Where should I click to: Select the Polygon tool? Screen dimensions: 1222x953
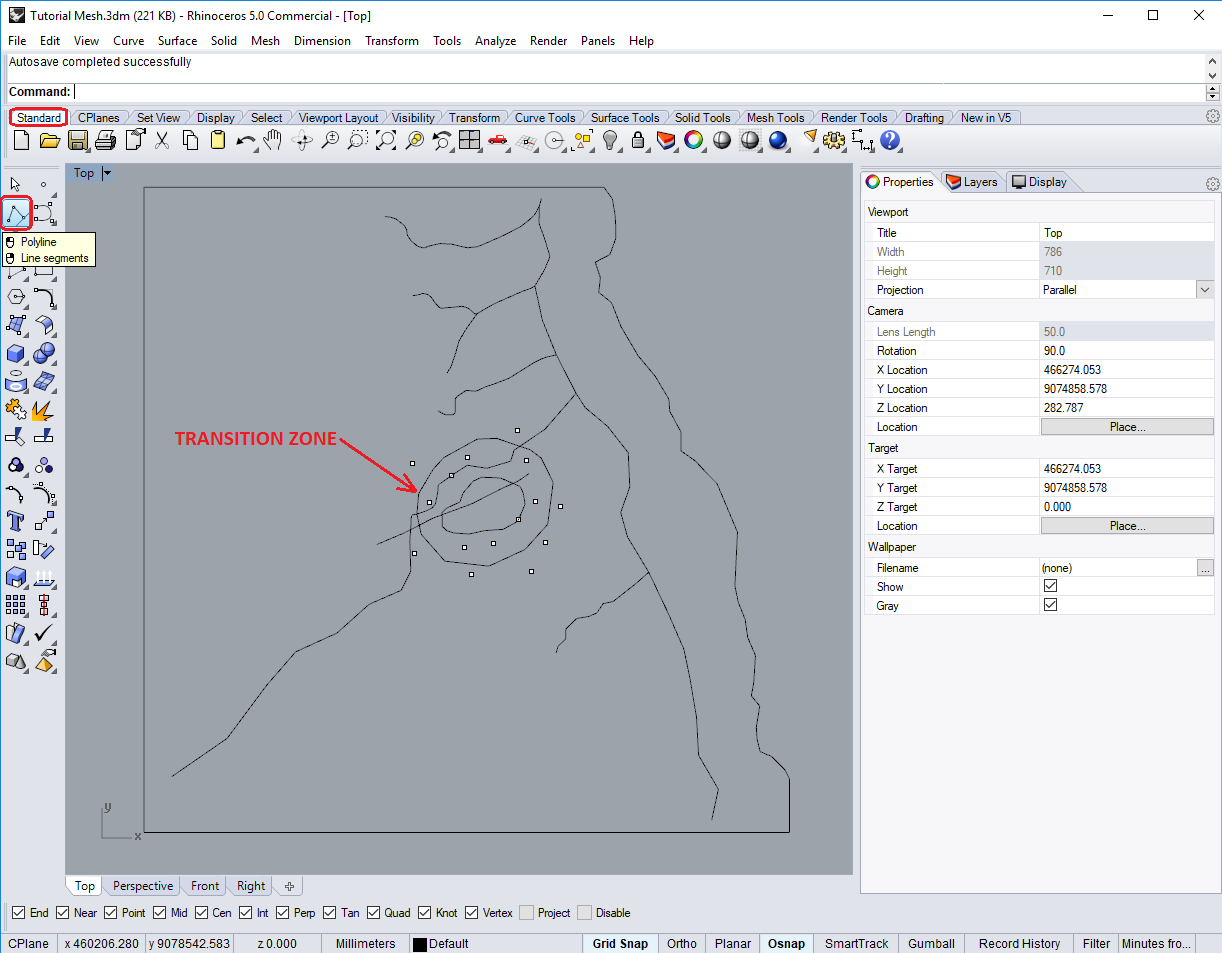(x=15, y=297)
